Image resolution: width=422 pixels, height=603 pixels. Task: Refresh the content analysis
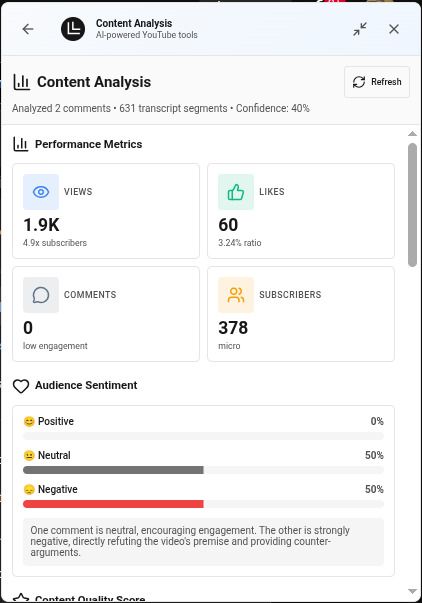[377, 82]
